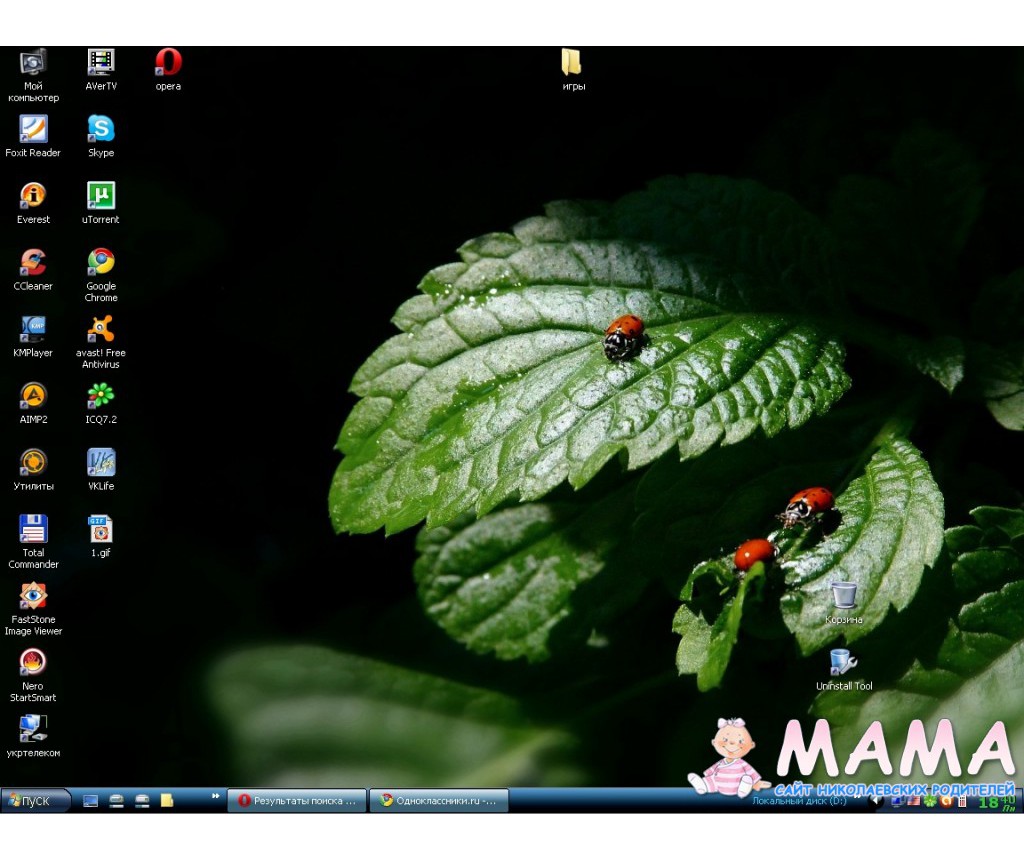
Task: Select the Nero StartSmart icon
Action: (33, 662)
